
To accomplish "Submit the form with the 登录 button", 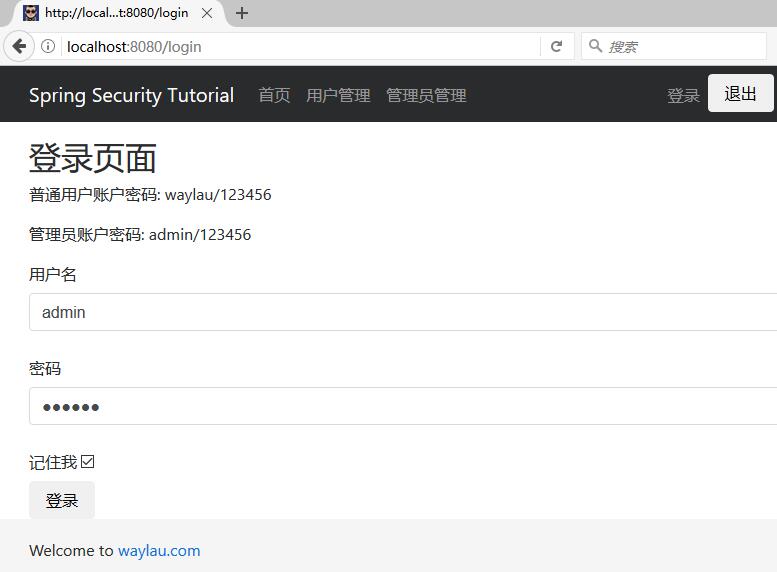I will (x=62, y=500).
